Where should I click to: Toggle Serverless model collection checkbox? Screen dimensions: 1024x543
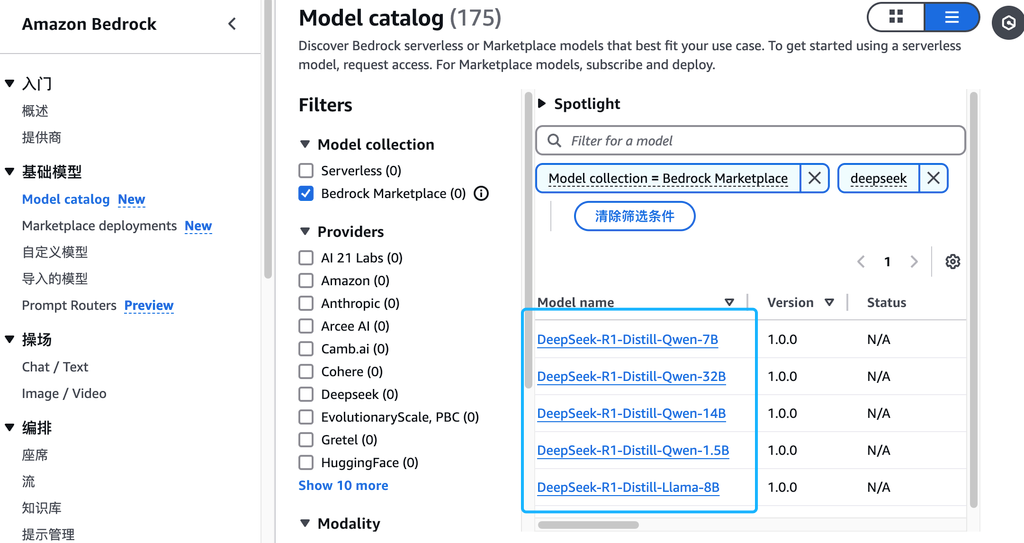coord(306,171)
